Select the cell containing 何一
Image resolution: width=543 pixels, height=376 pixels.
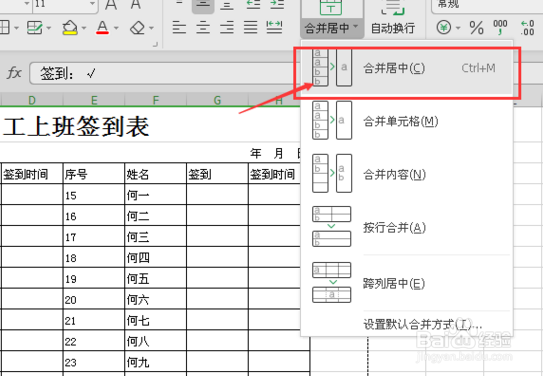pos(155,195)
